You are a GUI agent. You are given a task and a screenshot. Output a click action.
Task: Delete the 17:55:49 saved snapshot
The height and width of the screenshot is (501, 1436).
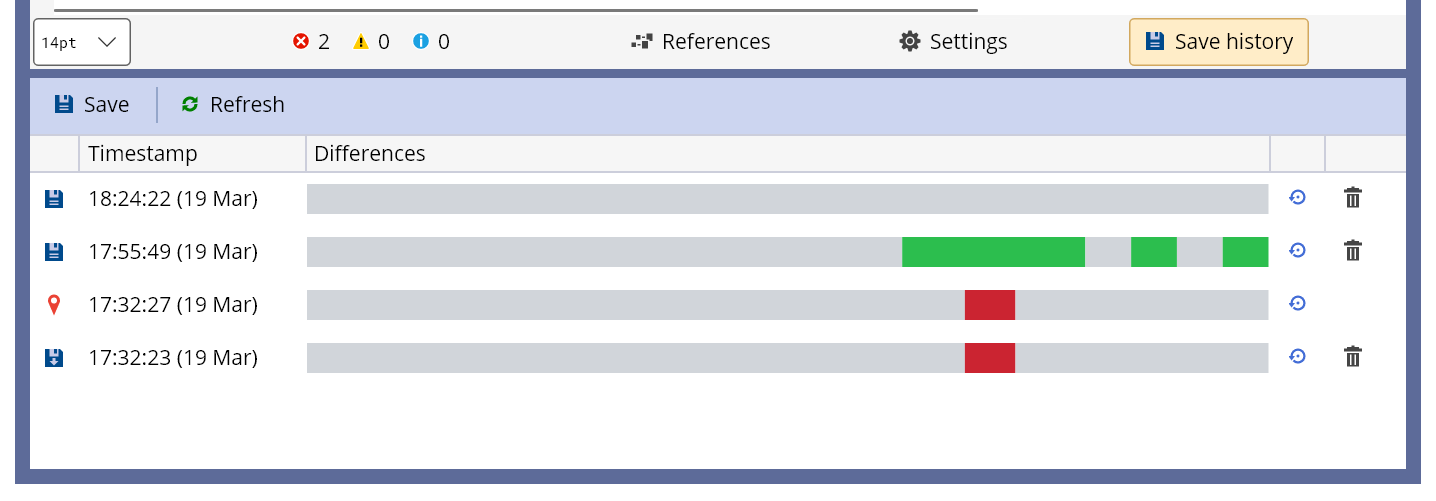click(1353, 250)
